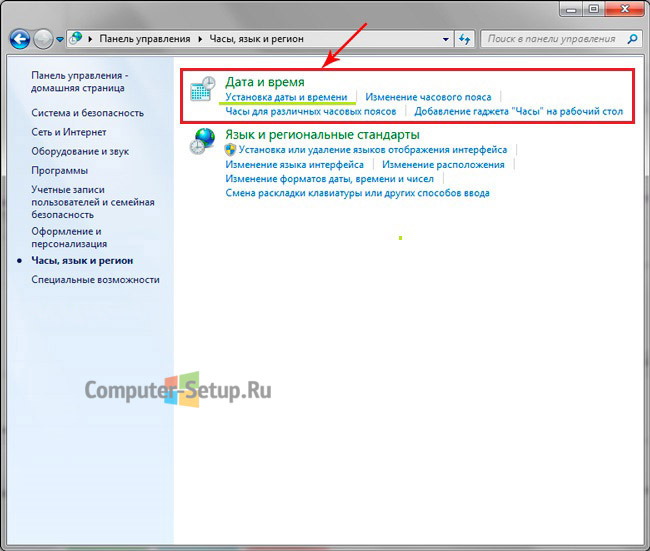Click the Дата и время calendar clock icon
This screenshot has width=650, height=551.
pyautogui.click(x=203, y=89)
